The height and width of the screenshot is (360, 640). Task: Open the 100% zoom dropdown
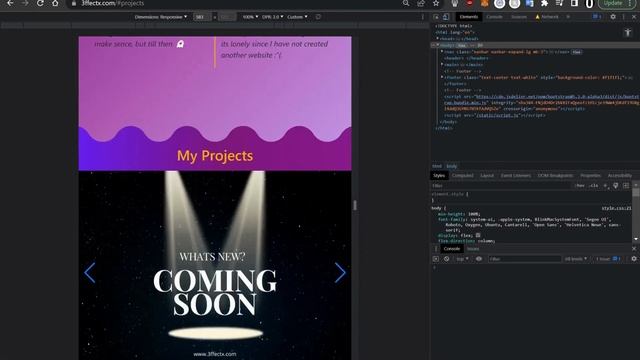tap(250, 17)
